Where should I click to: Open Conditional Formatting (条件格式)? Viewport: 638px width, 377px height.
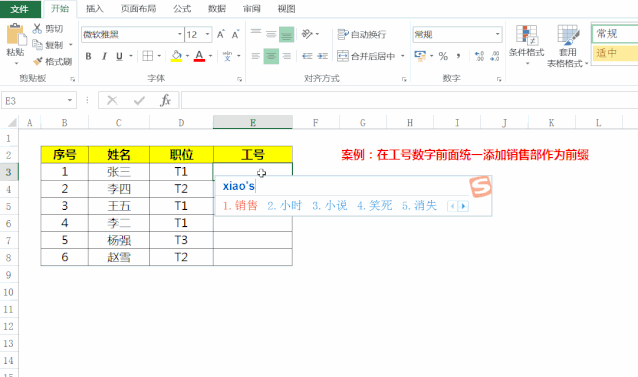(x=527, y=45)
